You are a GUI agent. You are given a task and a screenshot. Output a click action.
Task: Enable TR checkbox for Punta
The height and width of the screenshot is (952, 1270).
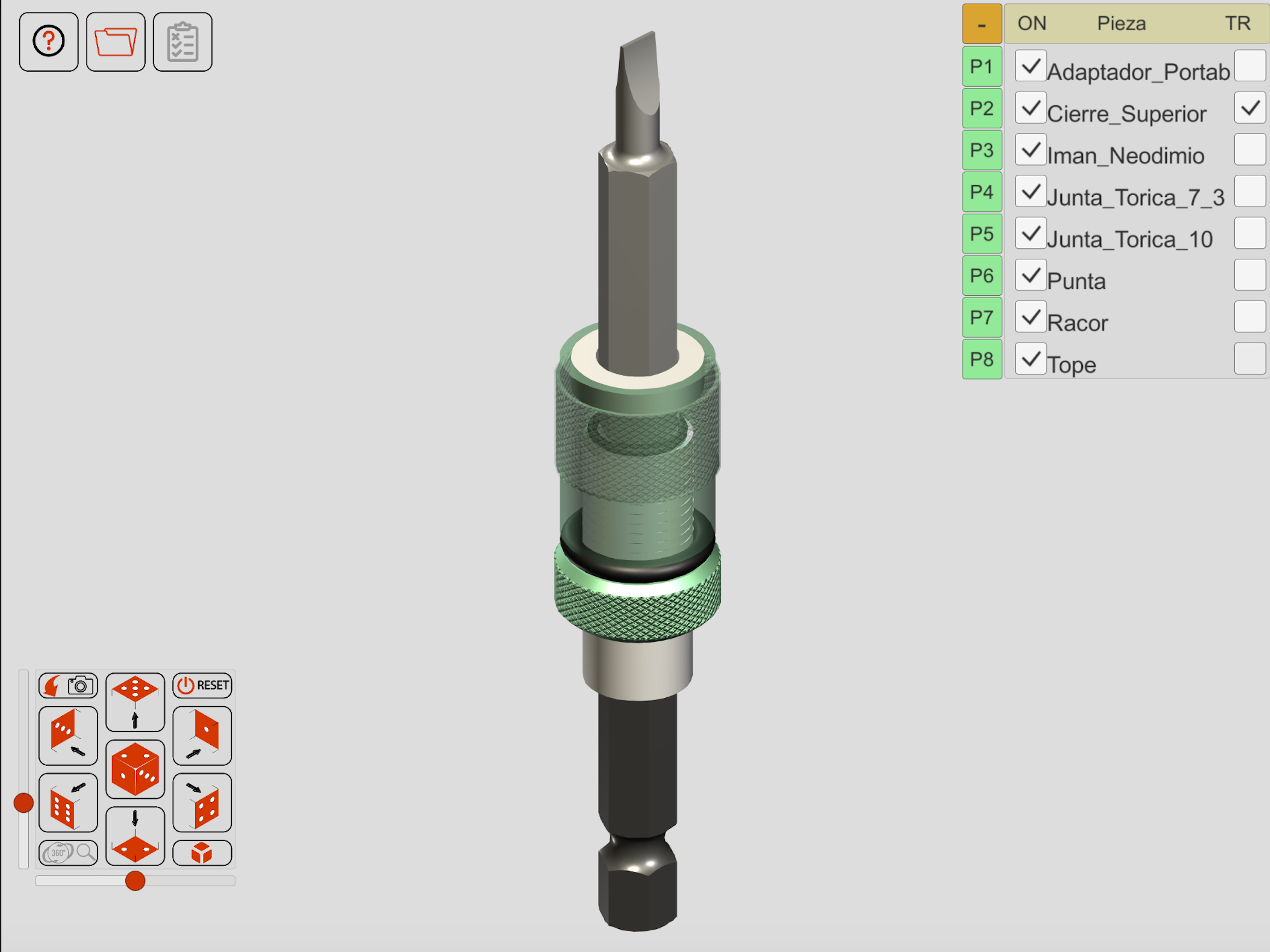[x=1250, y=275]
